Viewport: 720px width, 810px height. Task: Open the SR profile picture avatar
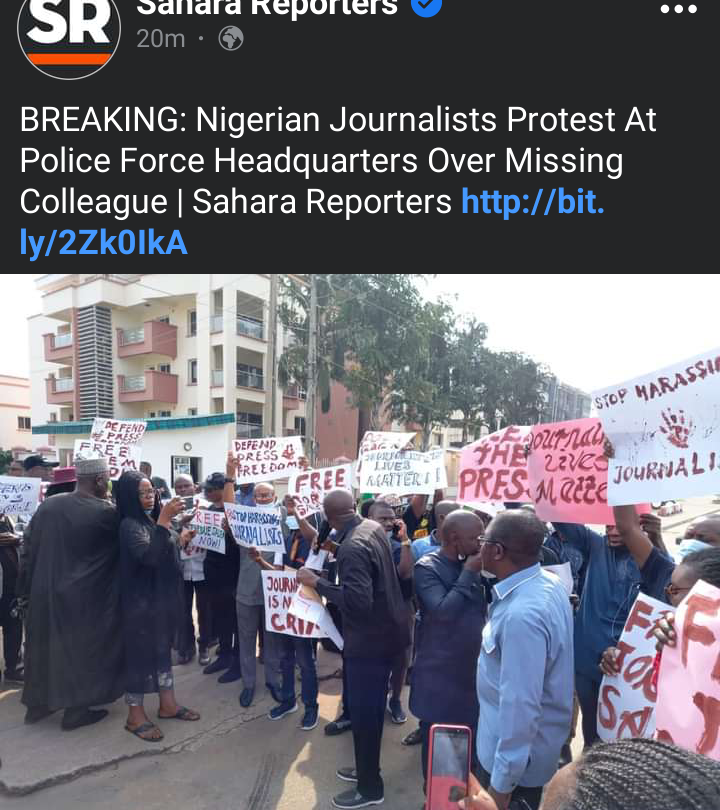pyautogui.click(x=69, y=31)
